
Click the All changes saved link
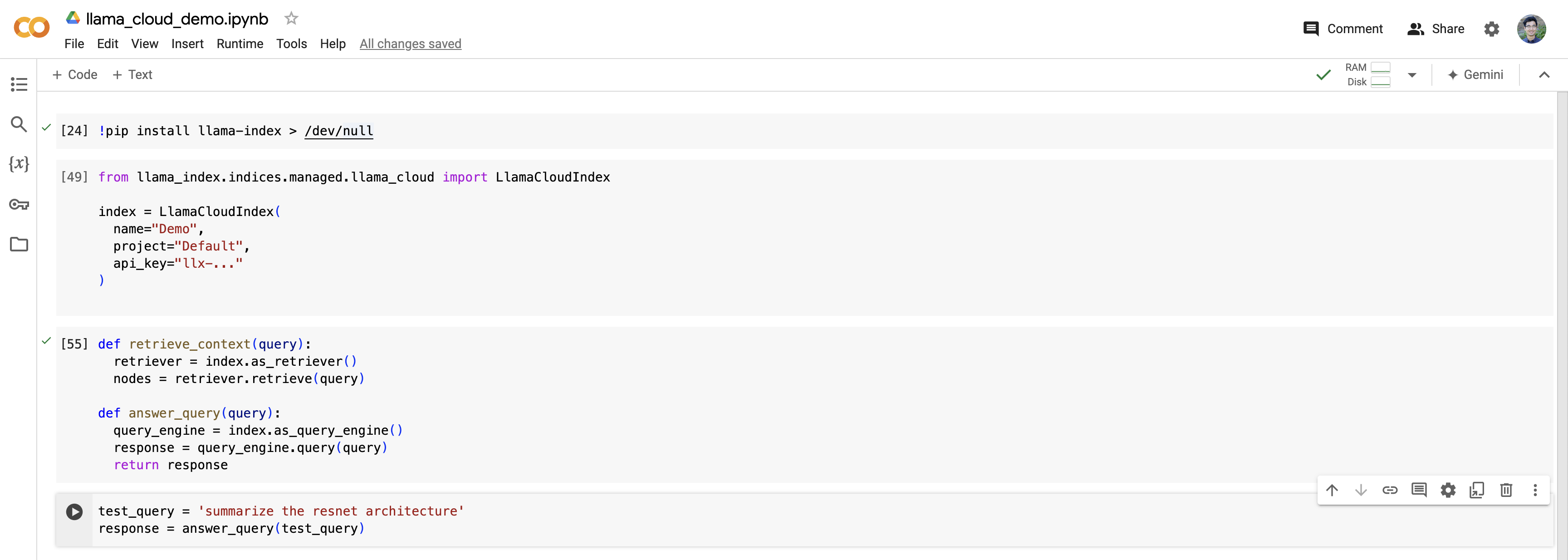(410, 44)
